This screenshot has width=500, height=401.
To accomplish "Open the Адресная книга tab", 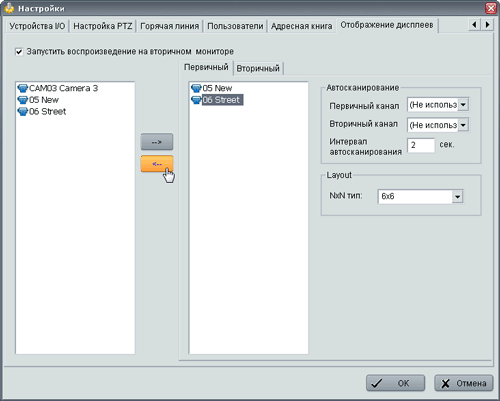I will point(301,26).
